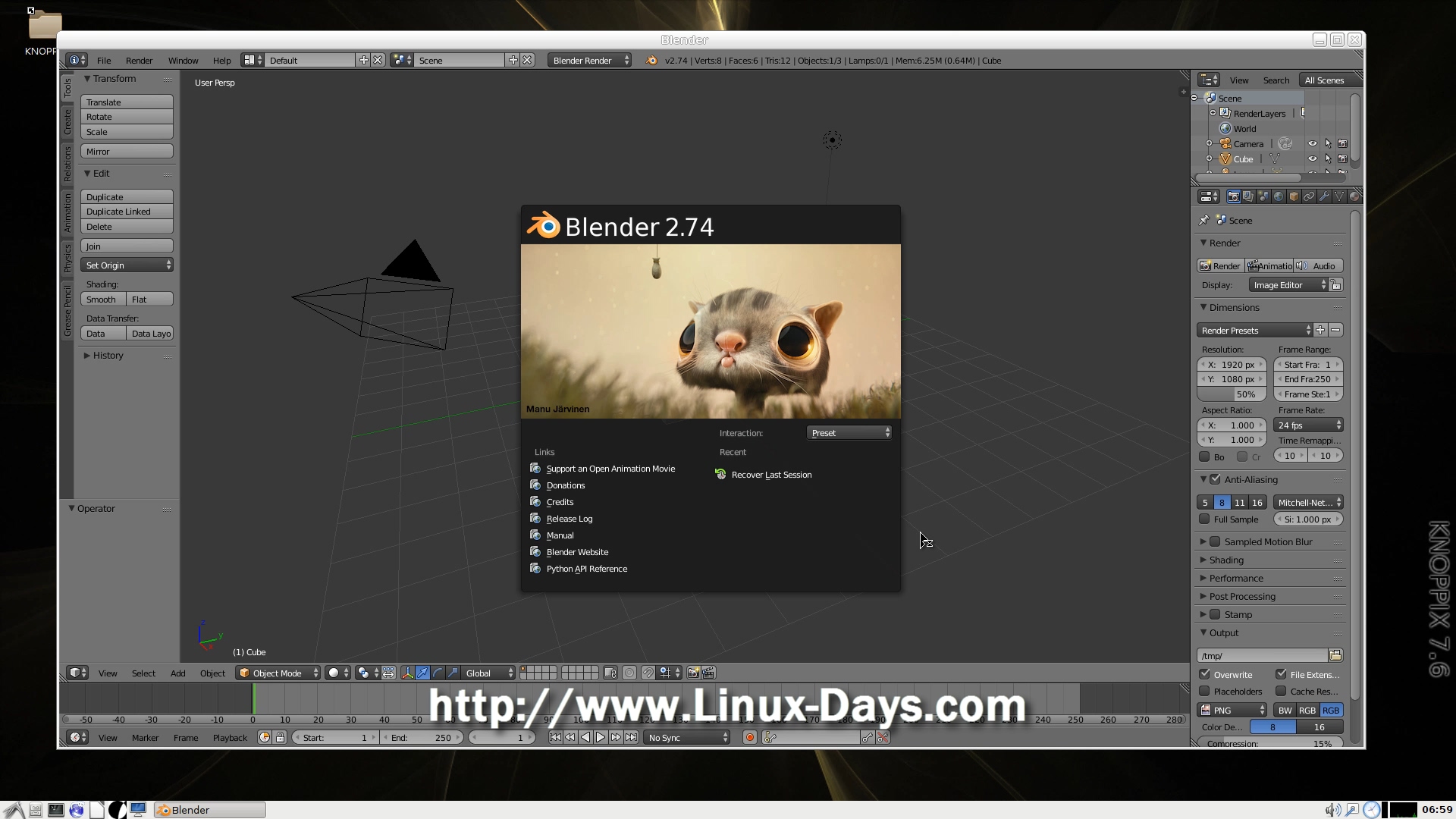
Task: Click the volume icon in system tray
Action: pyautogui.click(x=1332, y=810)
